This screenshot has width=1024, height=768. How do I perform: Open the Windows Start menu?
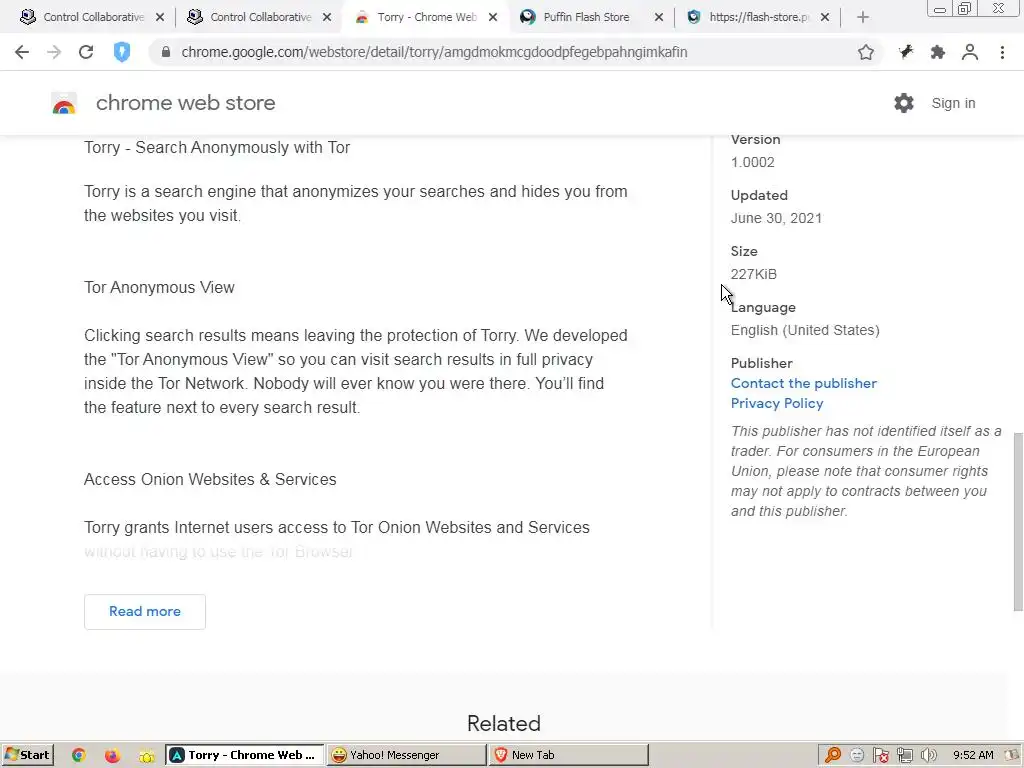click(x=27, y=755)
